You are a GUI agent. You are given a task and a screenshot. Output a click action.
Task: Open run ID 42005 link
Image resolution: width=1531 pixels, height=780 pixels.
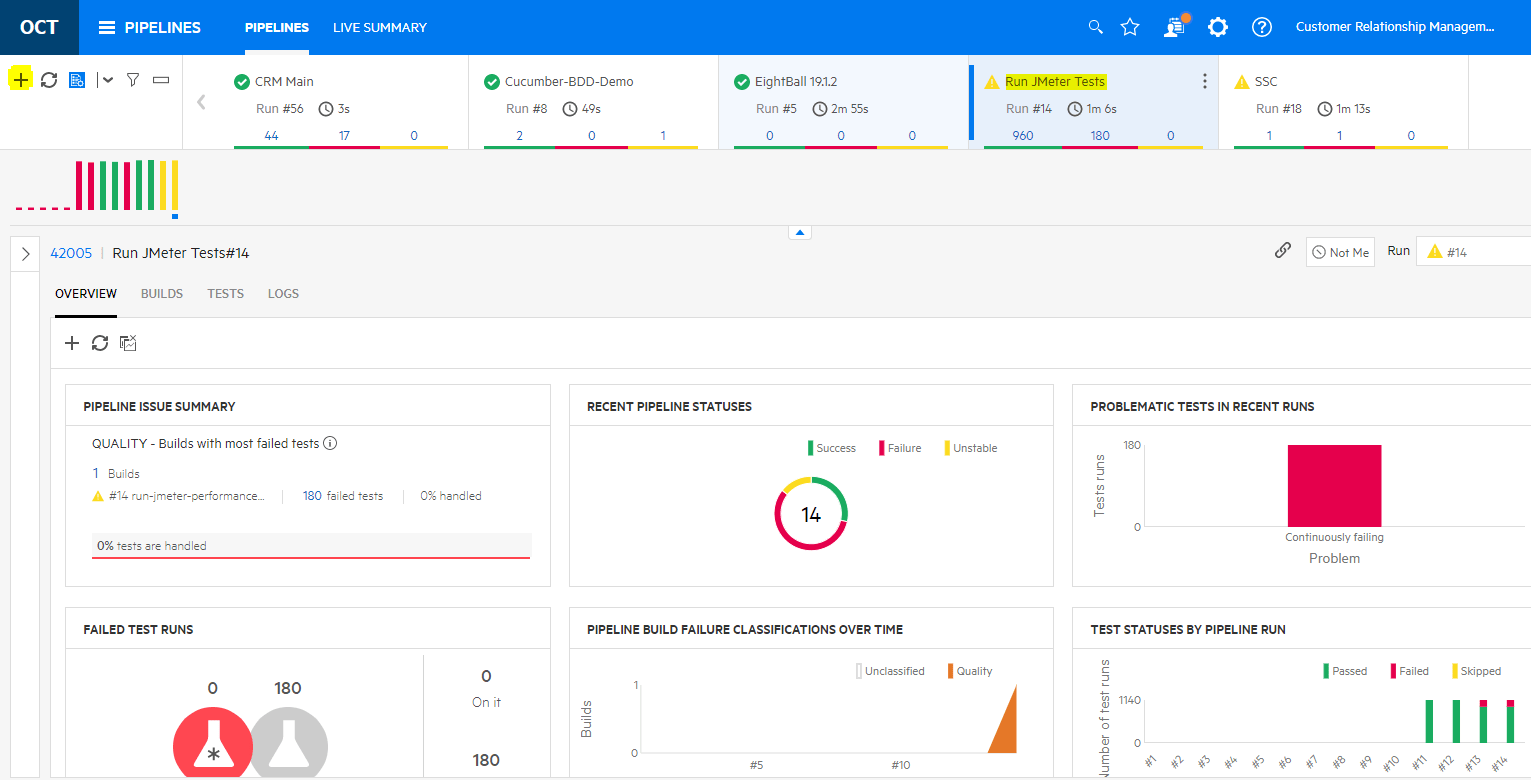(71, 253)
